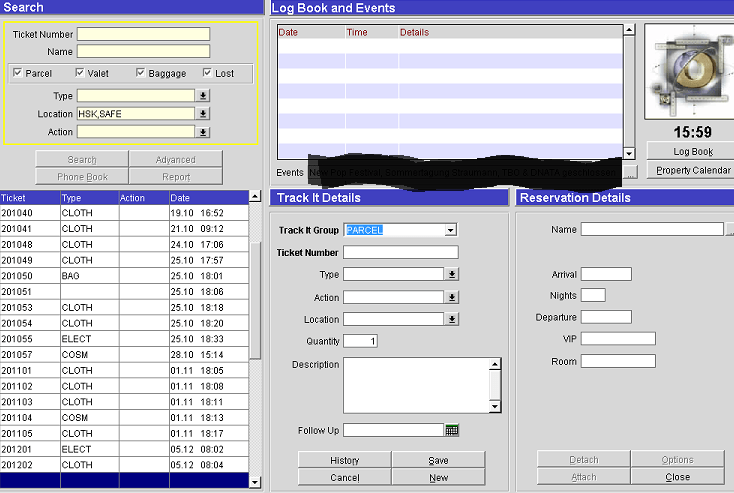Toggle the Parcel checkbox
The height and width of the screenshot is (493, 734).
[18, 73]
